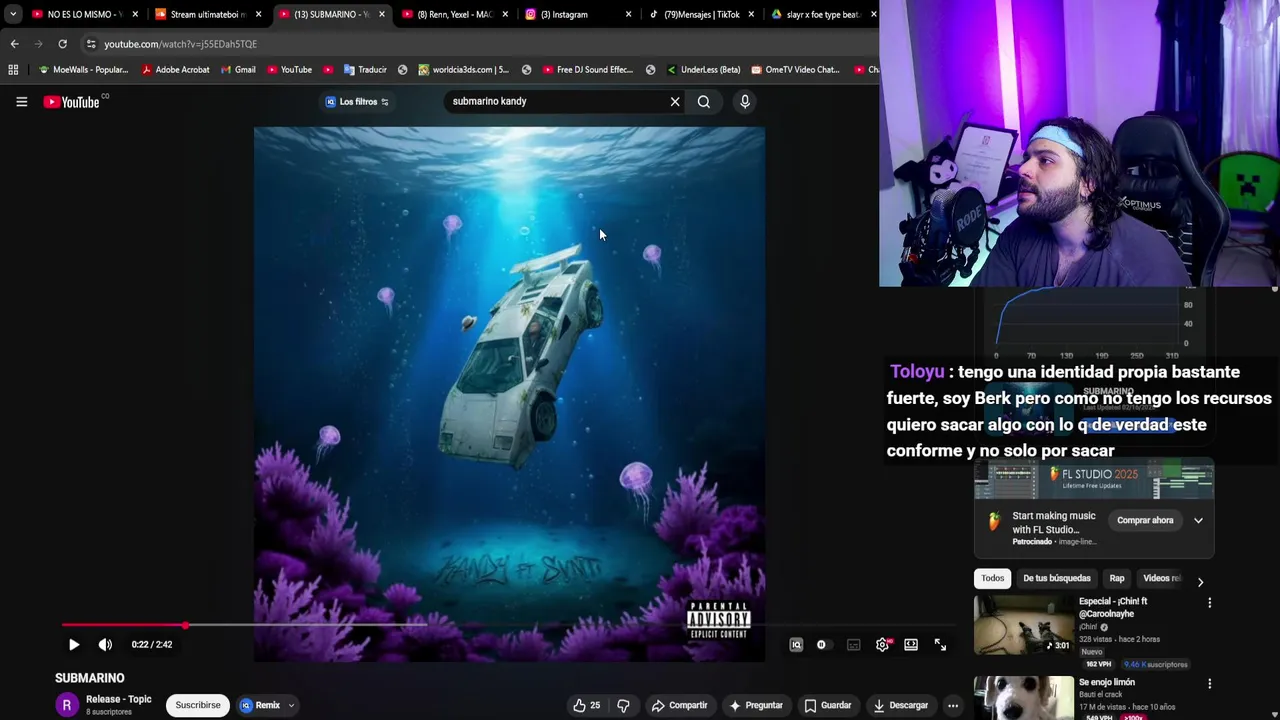This screenshot has width=1280, height=720.
Task: Click the IQ icon in player controls
Action: click(x=796, y=645)
